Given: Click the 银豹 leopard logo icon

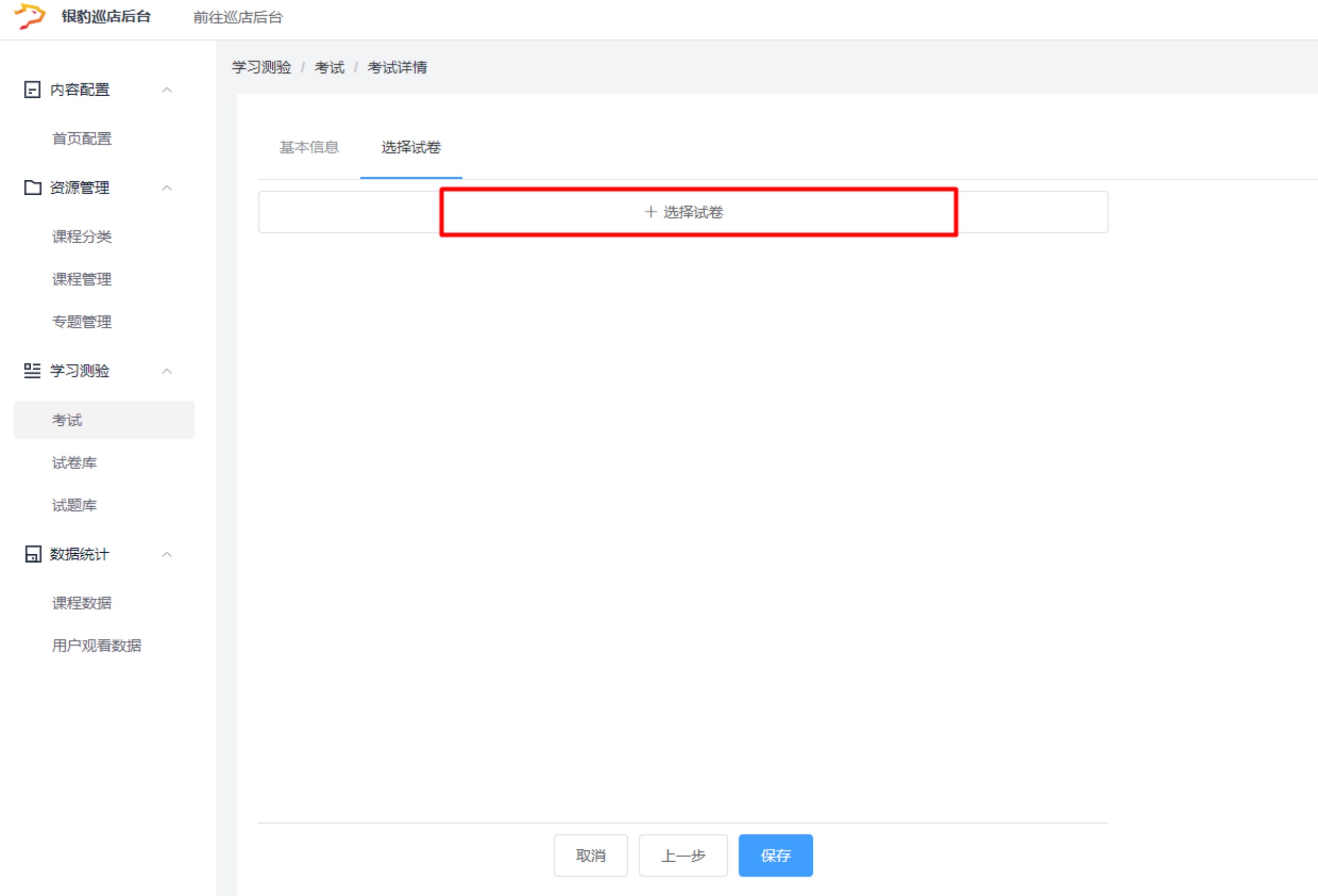Looking at the screenshot, I should coord(30,15).
